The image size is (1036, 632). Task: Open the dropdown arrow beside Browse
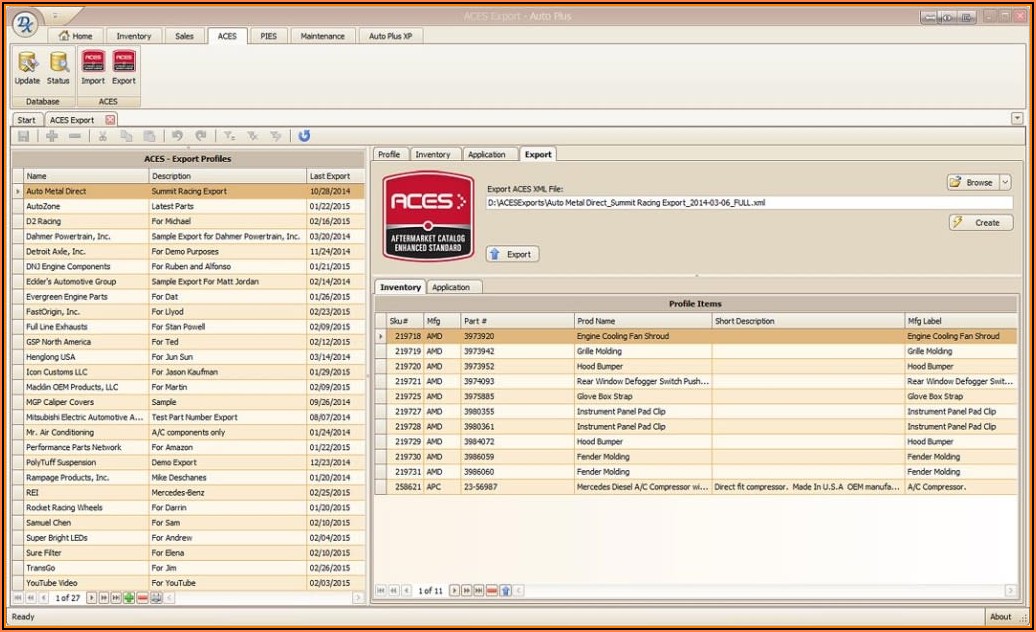point(1005,182)
